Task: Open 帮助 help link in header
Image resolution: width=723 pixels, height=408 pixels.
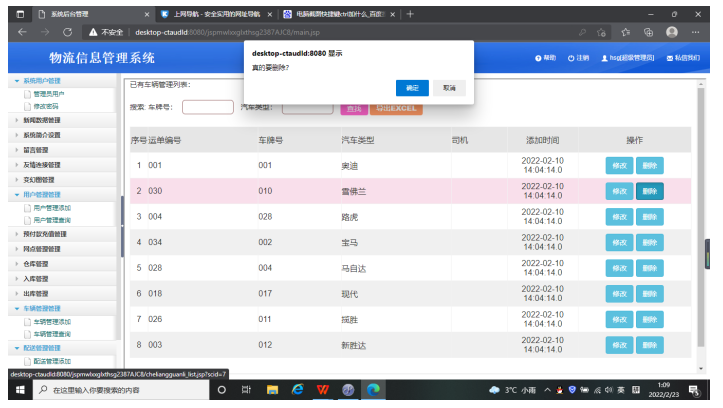Action: (545, 58)
